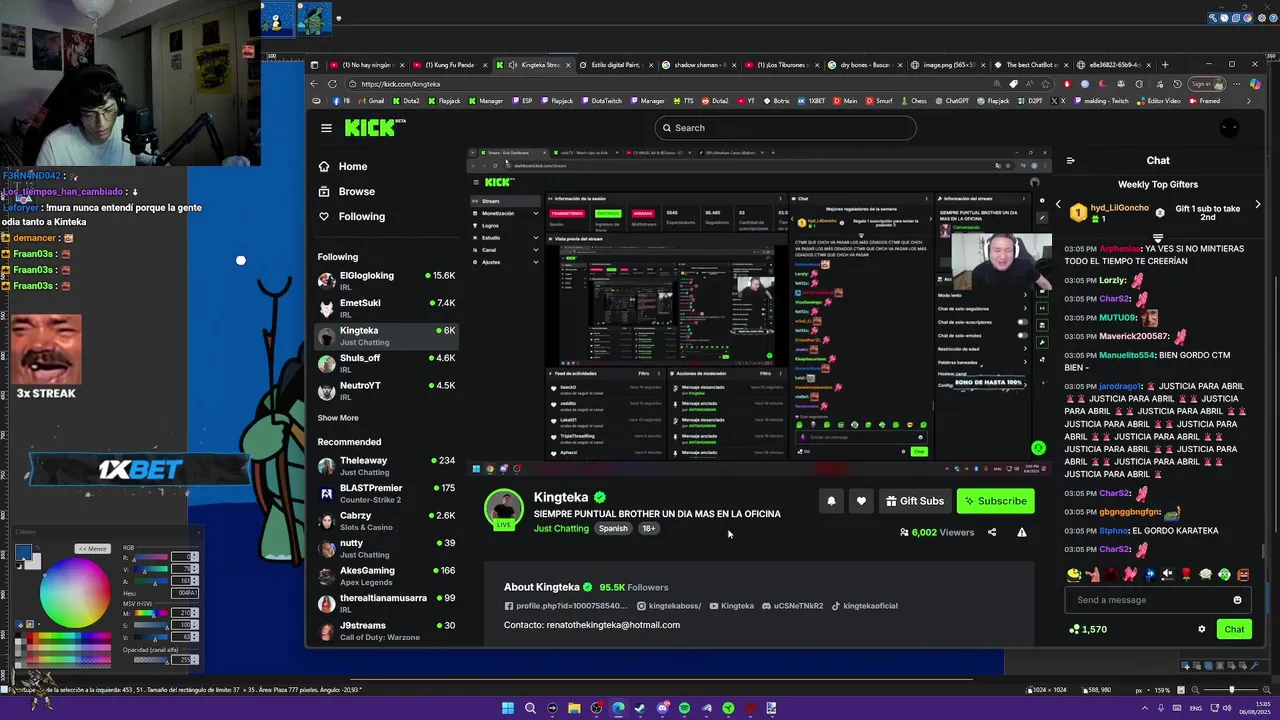Click the Hex value field in Colores
1280x720 pixels.
[x=185, y=593]
